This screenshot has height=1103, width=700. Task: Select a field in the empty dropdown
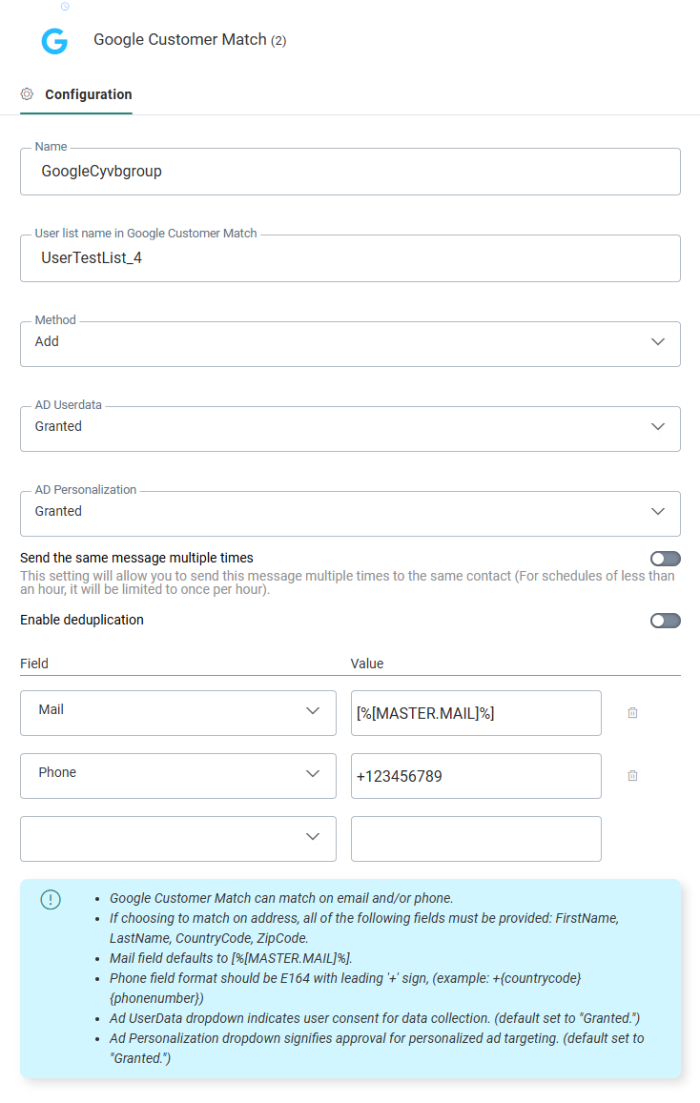point(178,838)
